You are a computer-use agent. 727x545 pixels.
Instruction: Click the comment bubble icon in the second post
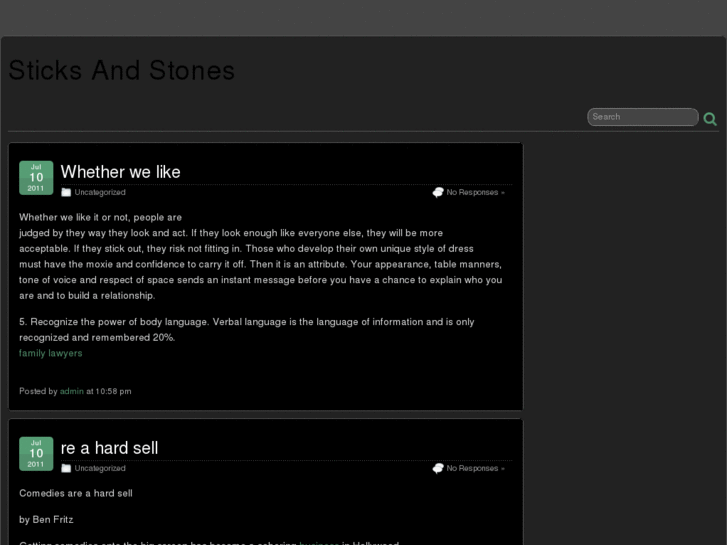[438, 468]
